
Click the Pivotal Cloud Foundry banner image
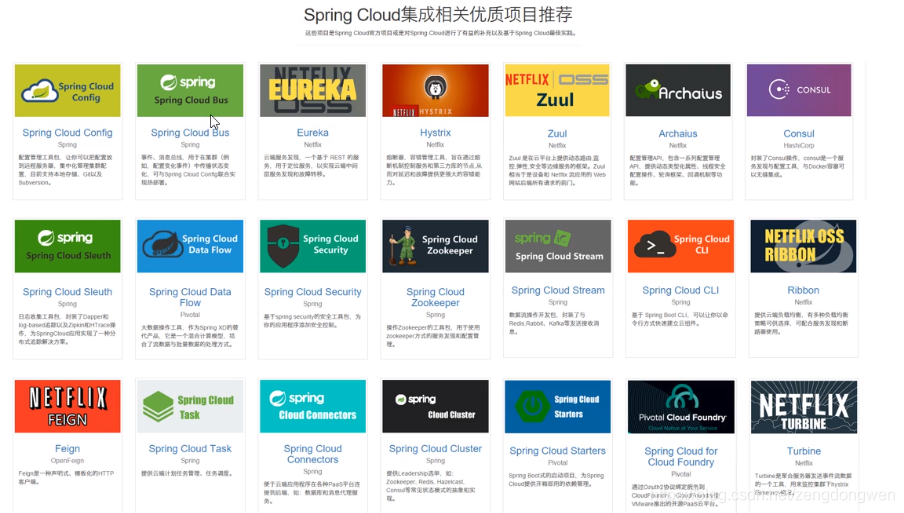tap(681, 407)
